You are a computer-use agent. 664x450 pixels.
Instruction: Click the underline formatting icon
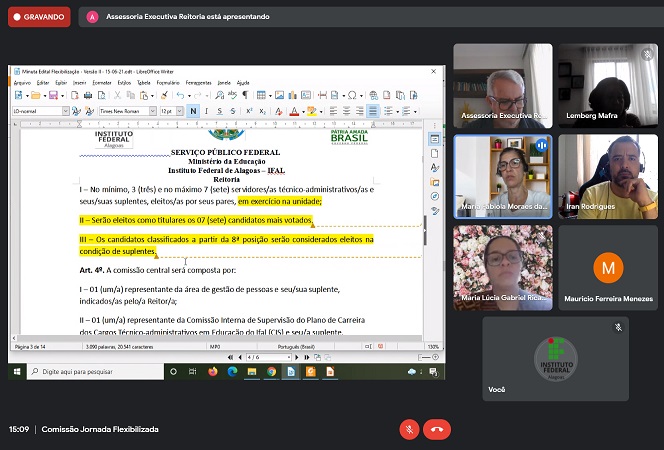220,111
